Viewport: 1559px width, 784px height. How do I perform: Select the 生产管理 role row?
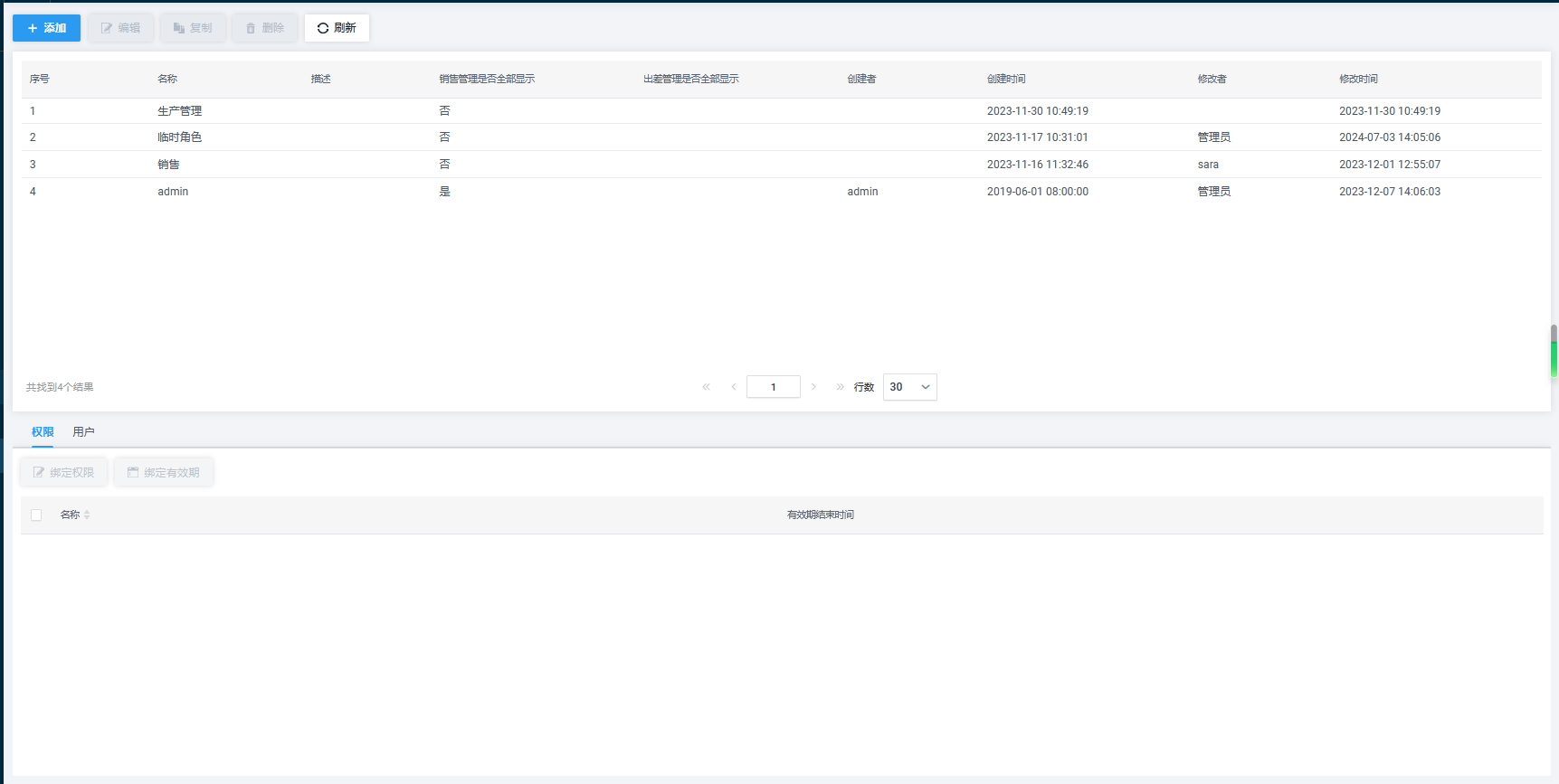179,111
